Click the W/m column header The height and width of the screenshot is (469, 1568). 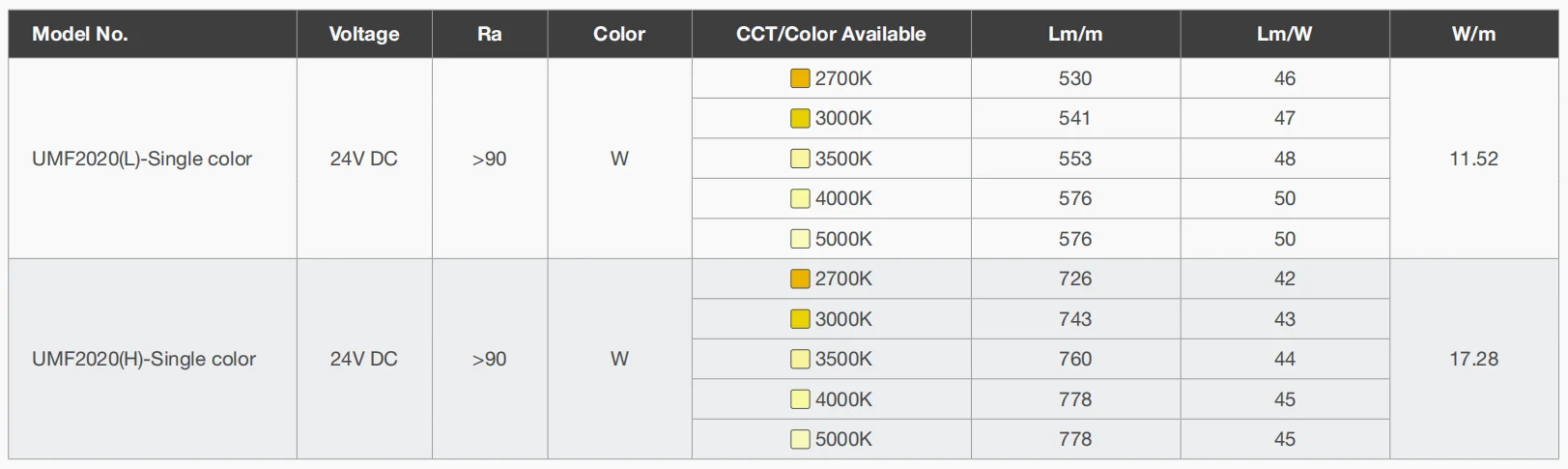[x=1473, y=34]
